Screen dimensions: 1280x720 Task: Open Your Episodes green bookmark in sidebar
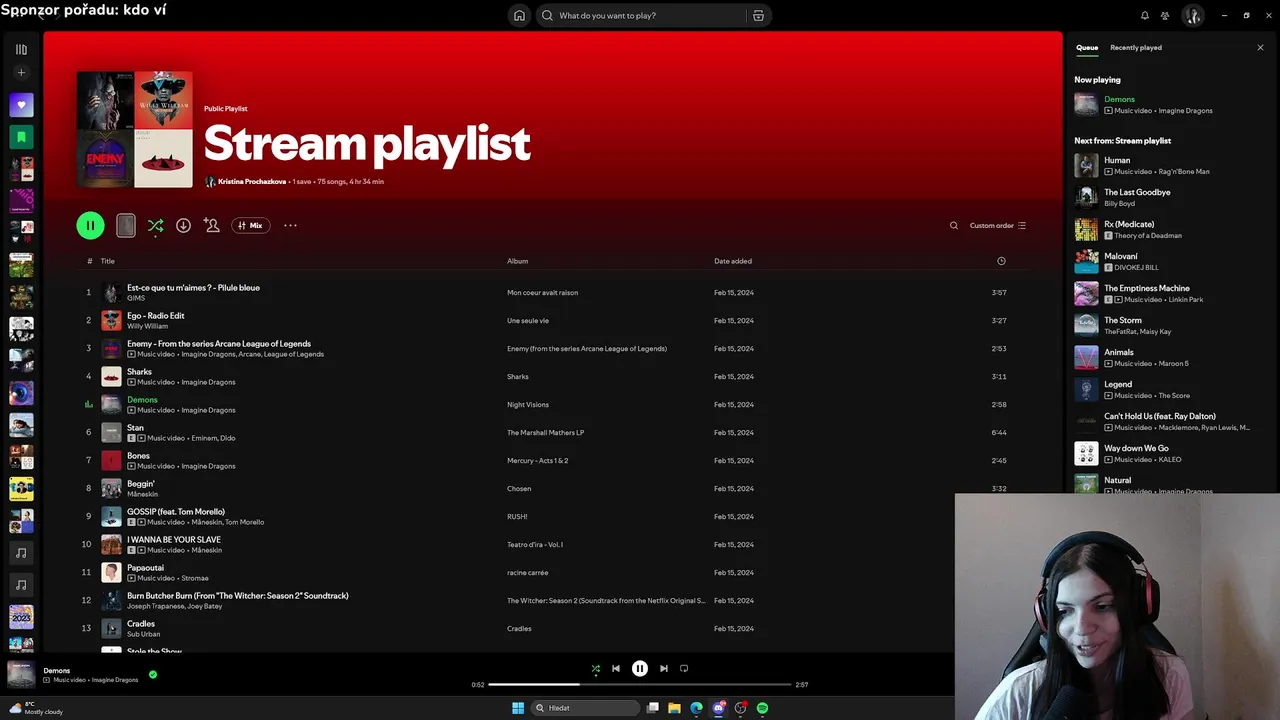pyautogui.click(x=21, y=137)
